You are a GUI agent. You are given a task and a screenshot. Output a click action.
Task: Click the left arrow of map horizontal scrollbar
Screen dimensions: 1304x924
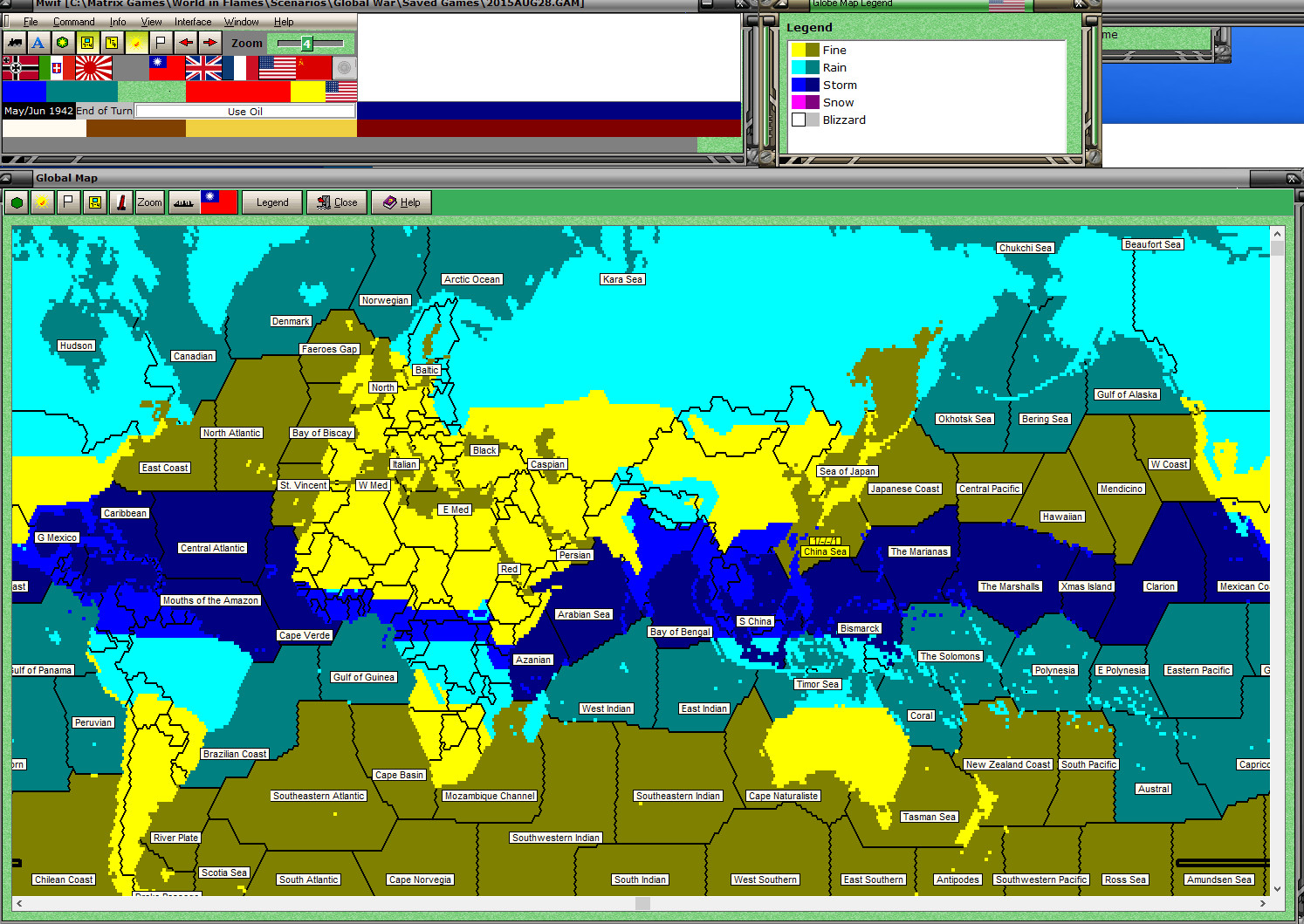coord(19,903)
